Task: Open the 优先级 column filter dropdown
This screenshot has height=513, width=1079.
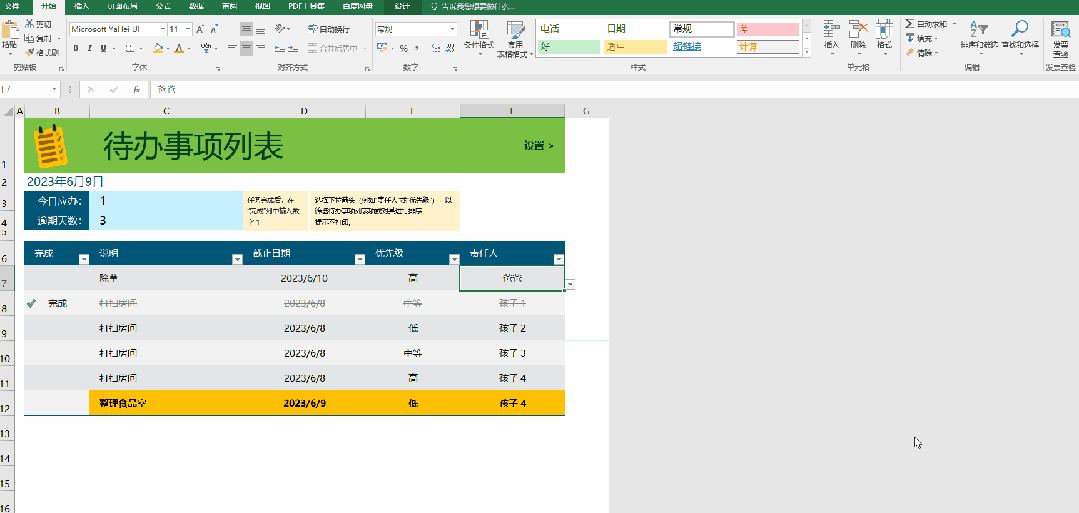Action: (452, 259)
